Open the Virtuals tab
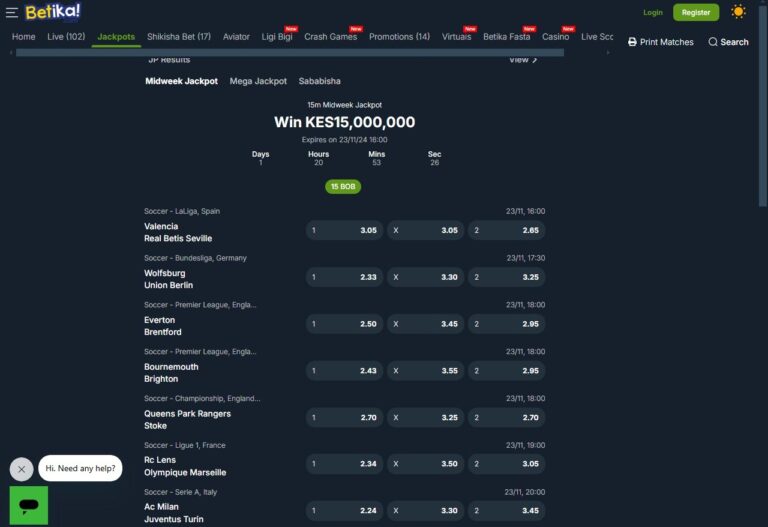 [x=456, y=37]
